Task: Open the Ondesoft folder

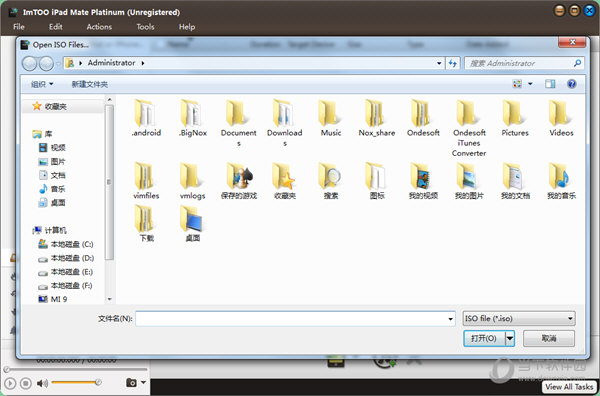Action: 423,118
